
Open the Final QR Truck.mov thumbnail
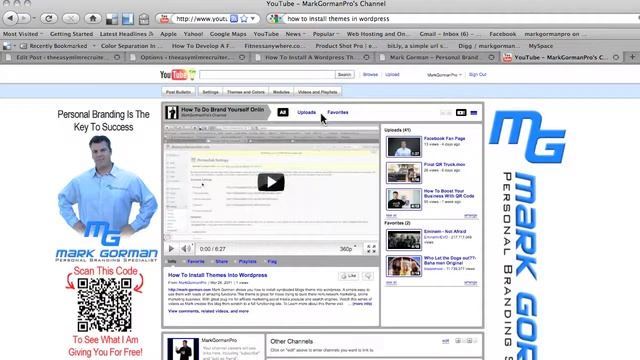click(x=404, y=173)
